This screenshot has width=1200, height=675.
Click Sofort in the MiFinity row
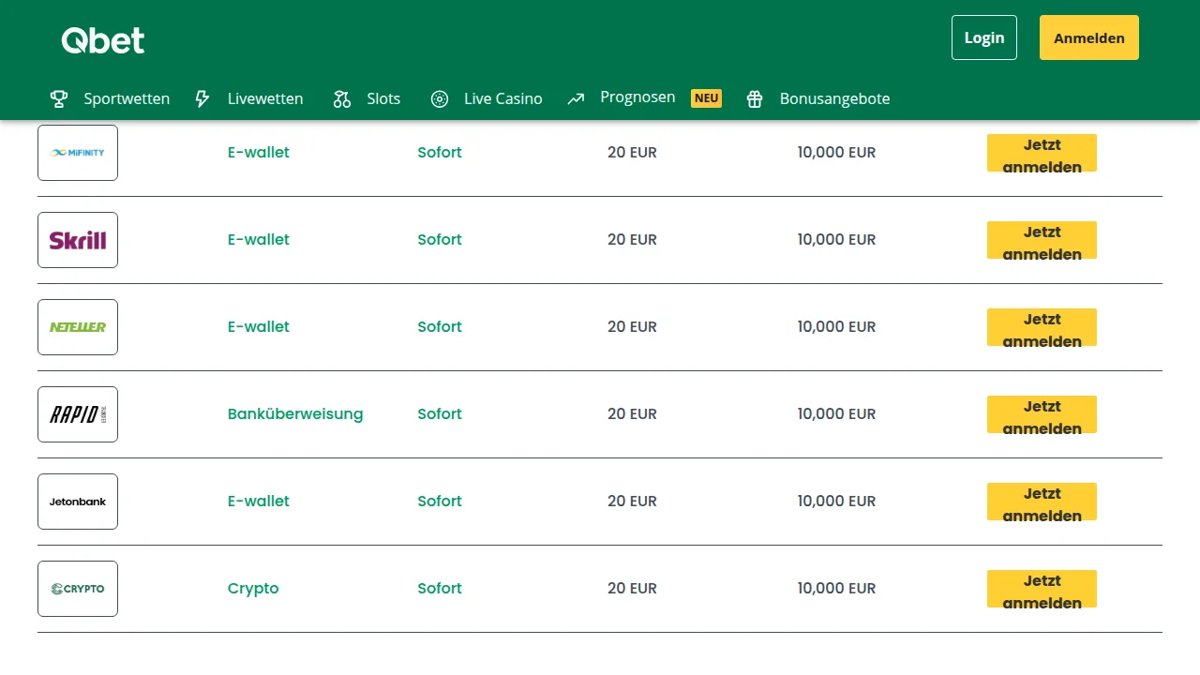point(440,152)
